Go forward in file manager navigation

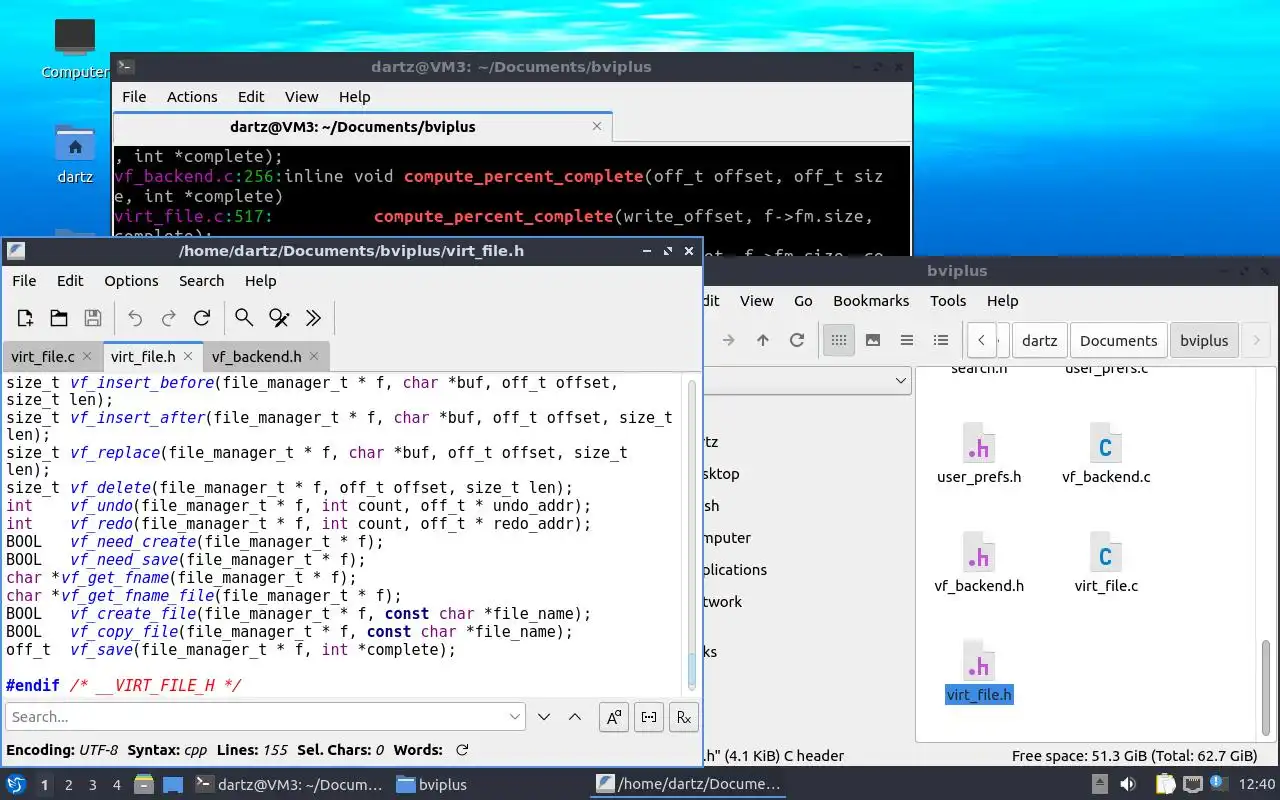729,340
